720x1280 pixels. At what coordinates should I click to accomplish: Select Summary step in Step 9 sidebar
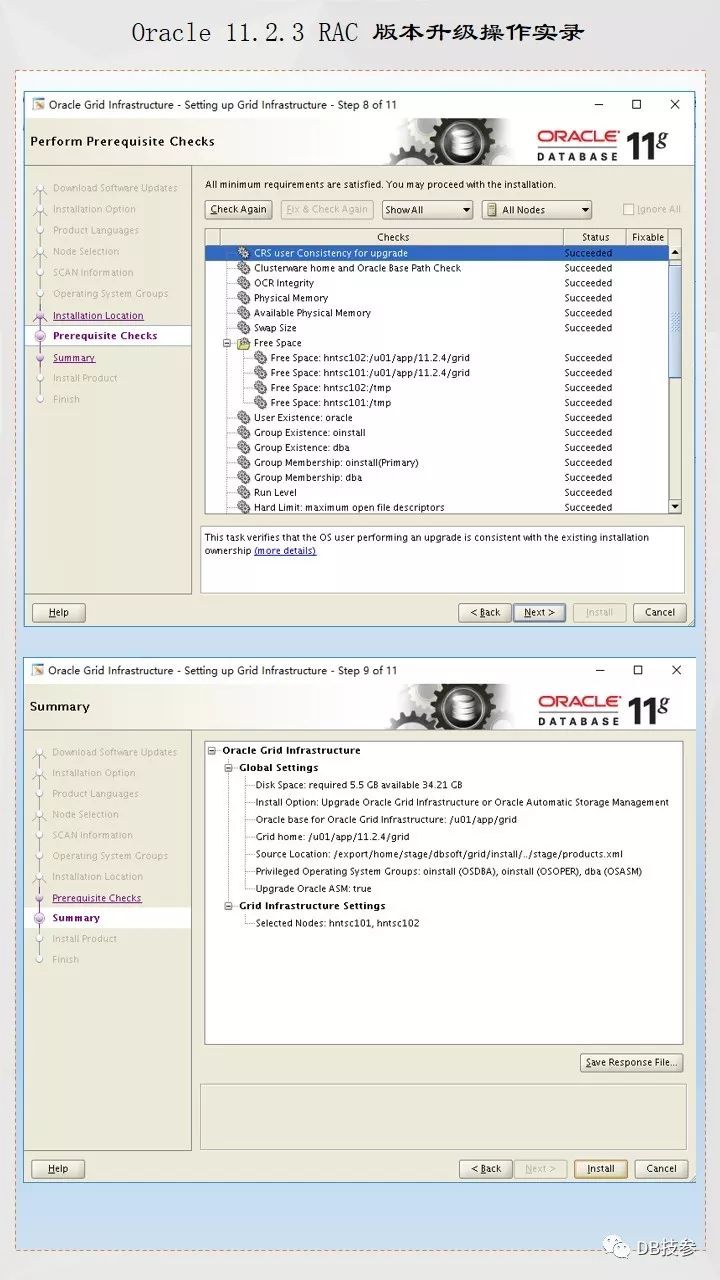click(76, 918)
